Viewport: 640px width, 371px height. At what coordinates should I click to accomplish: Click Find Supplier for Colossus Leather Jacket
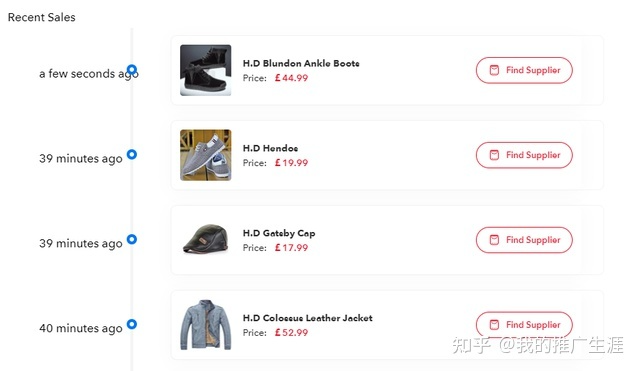[x=524, y=325]
